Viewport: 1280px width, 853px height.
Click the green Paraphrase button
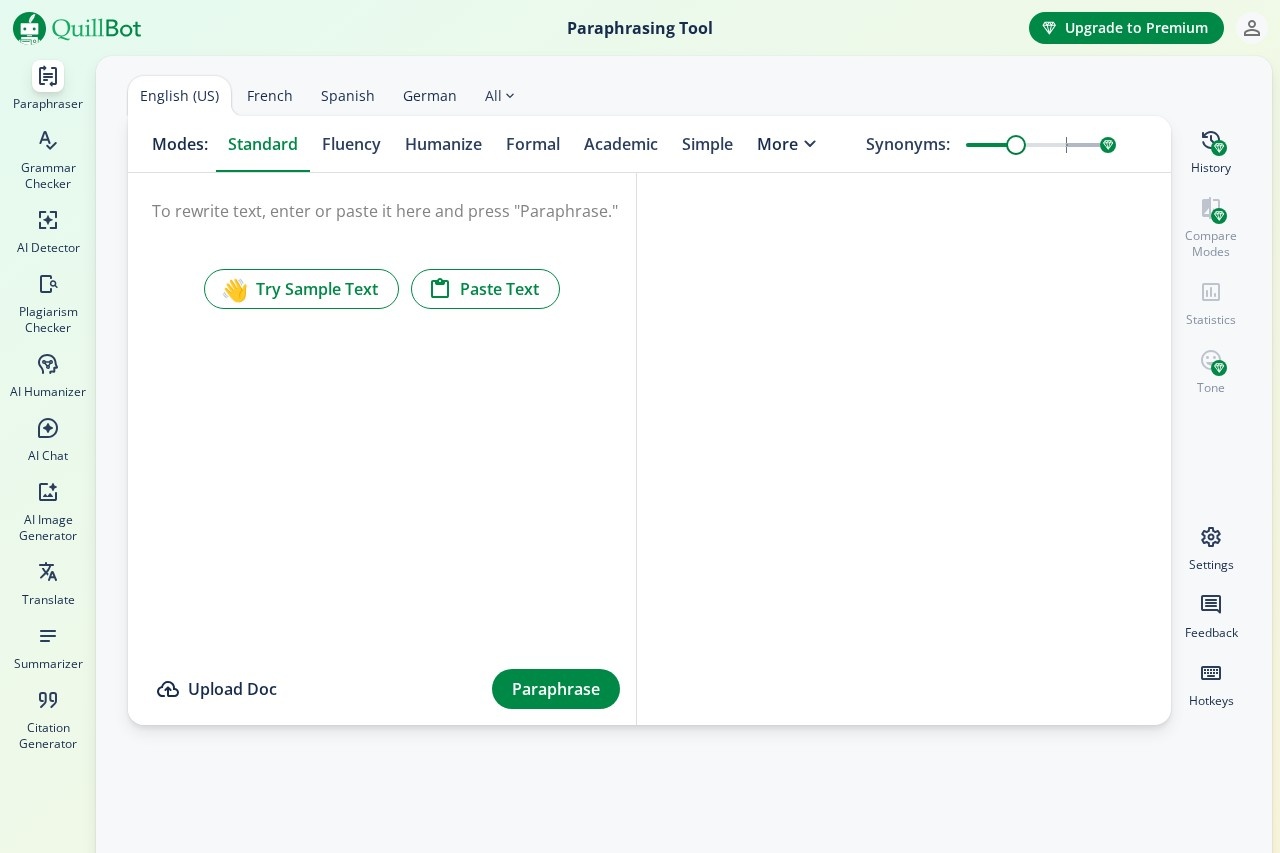pos(555,689)
